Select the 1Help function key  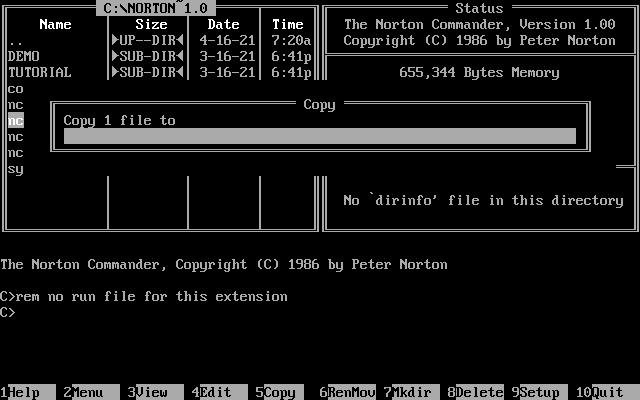[28, 392]
